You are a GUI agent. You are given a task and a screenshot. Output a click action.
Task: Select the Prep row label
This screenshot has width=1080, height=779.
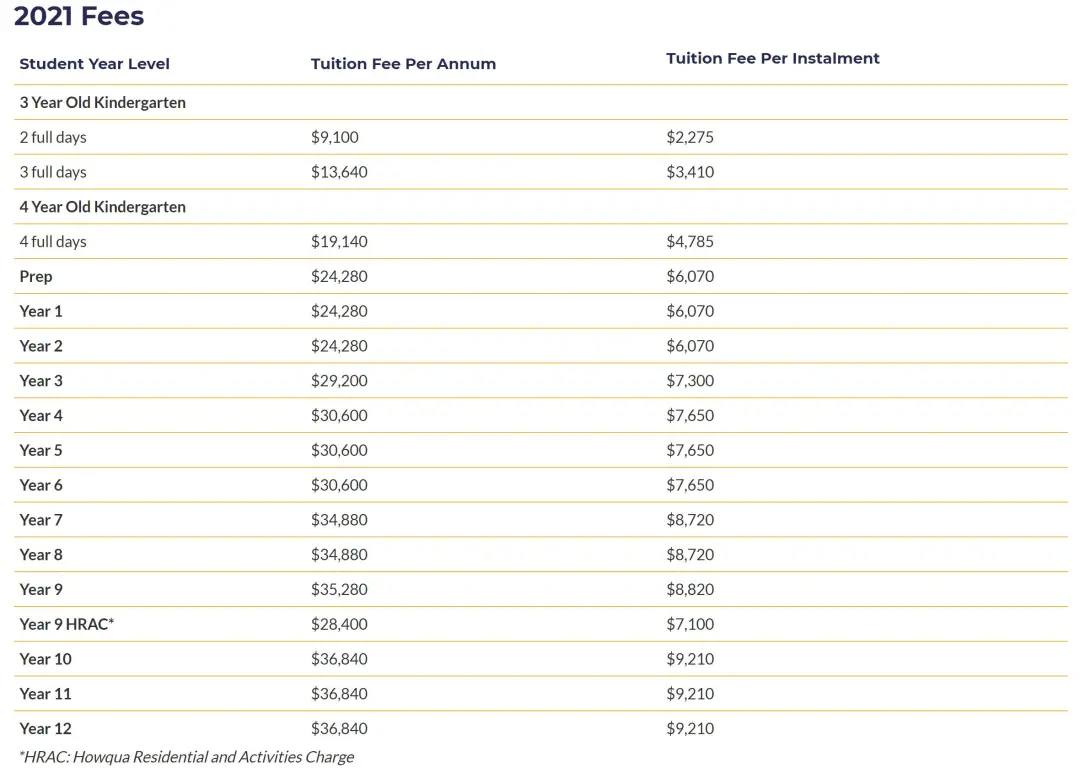pos(36,277)
